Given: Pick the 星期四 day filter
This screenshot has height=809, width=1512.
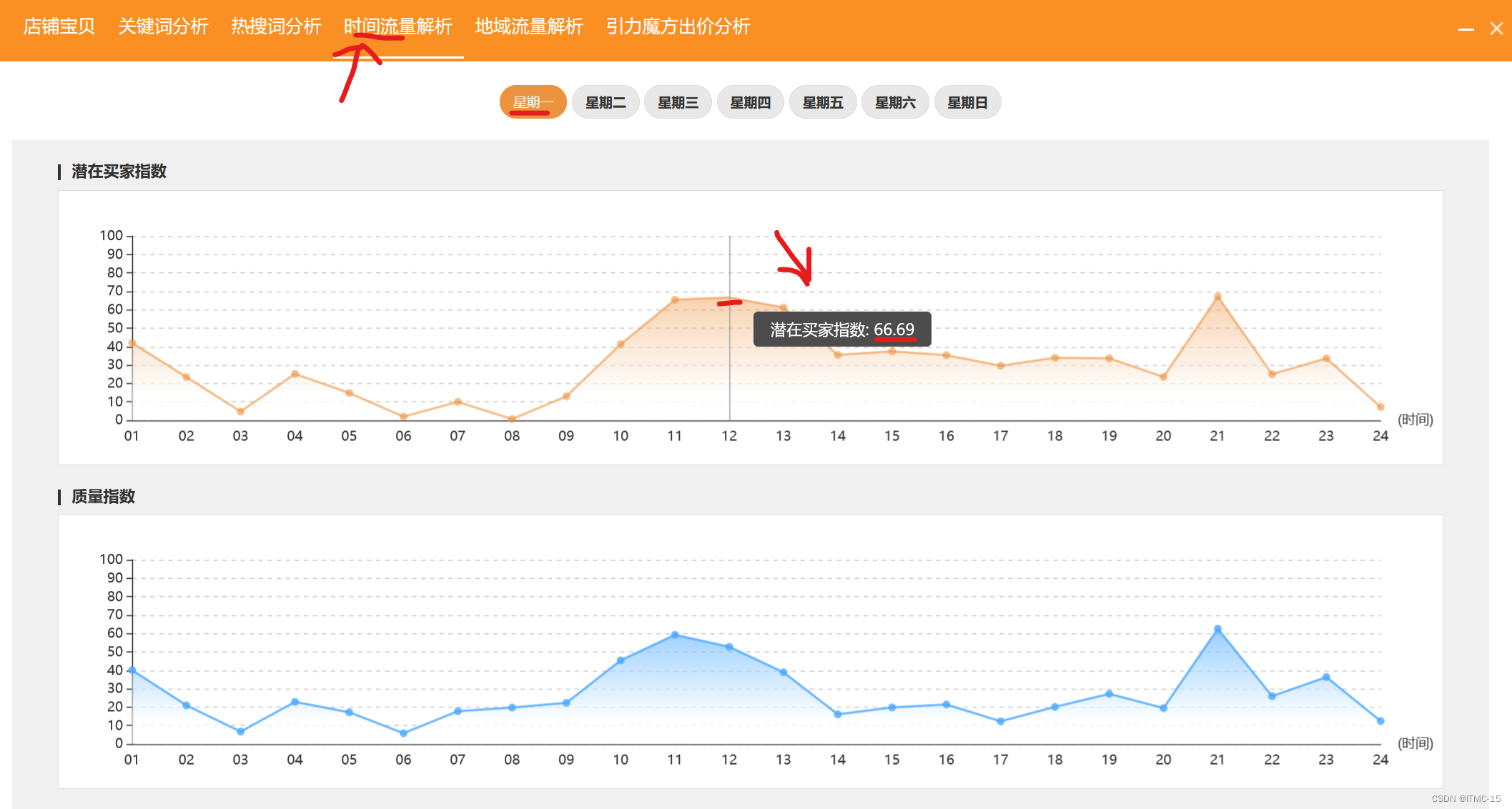Looking at the screenshot, I should 751,102.
